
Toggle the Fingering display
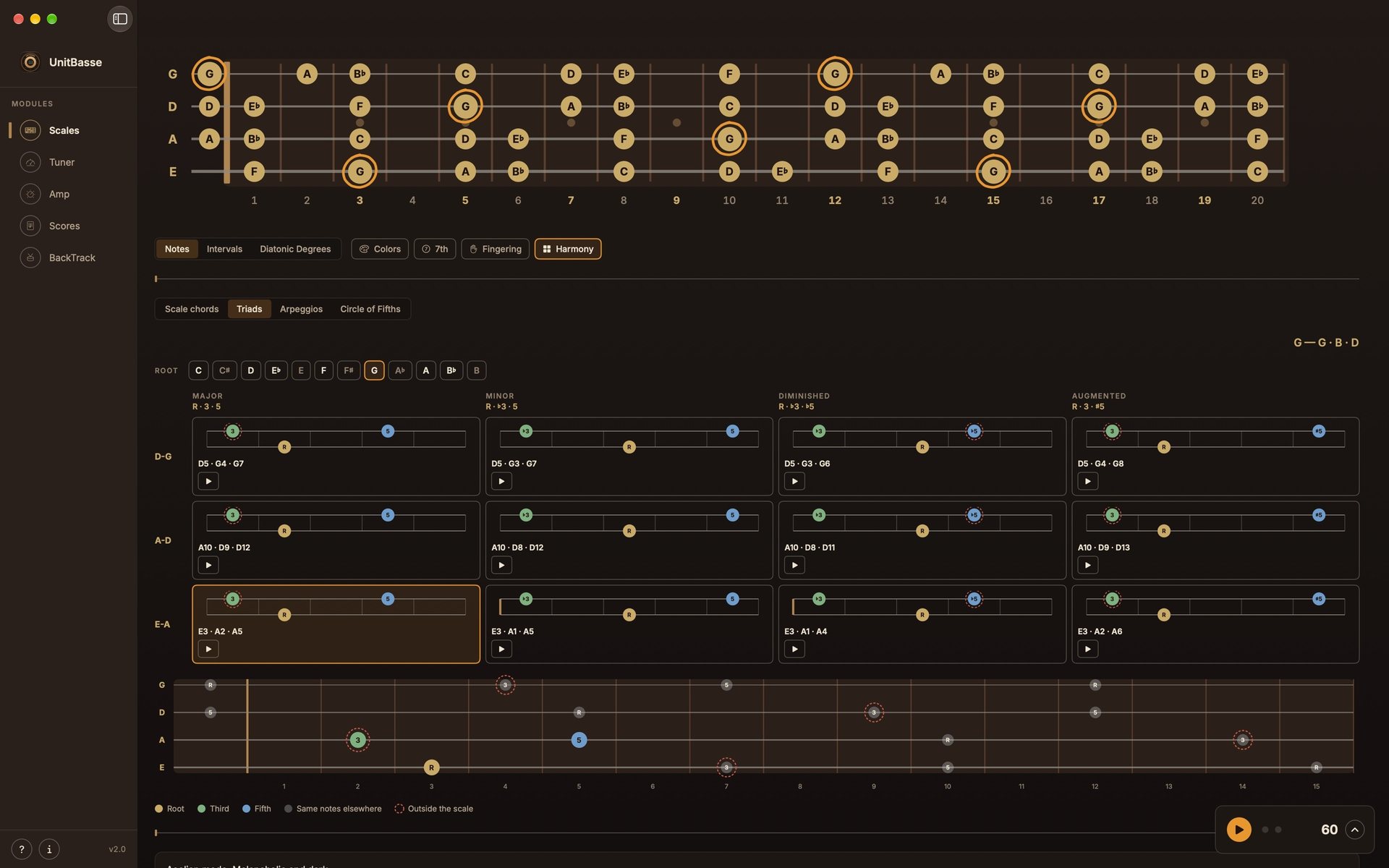[496, 249]
